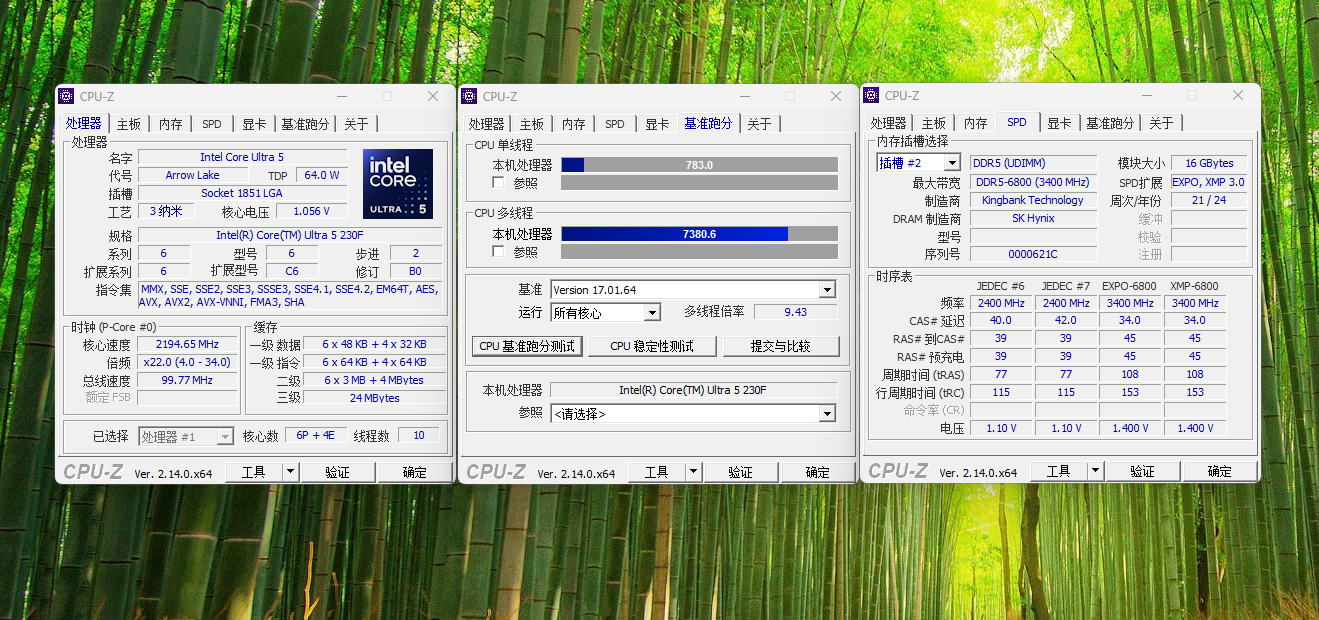Select 基准跑分 tab in left window
1319x620 pixels.
point(305,124)
